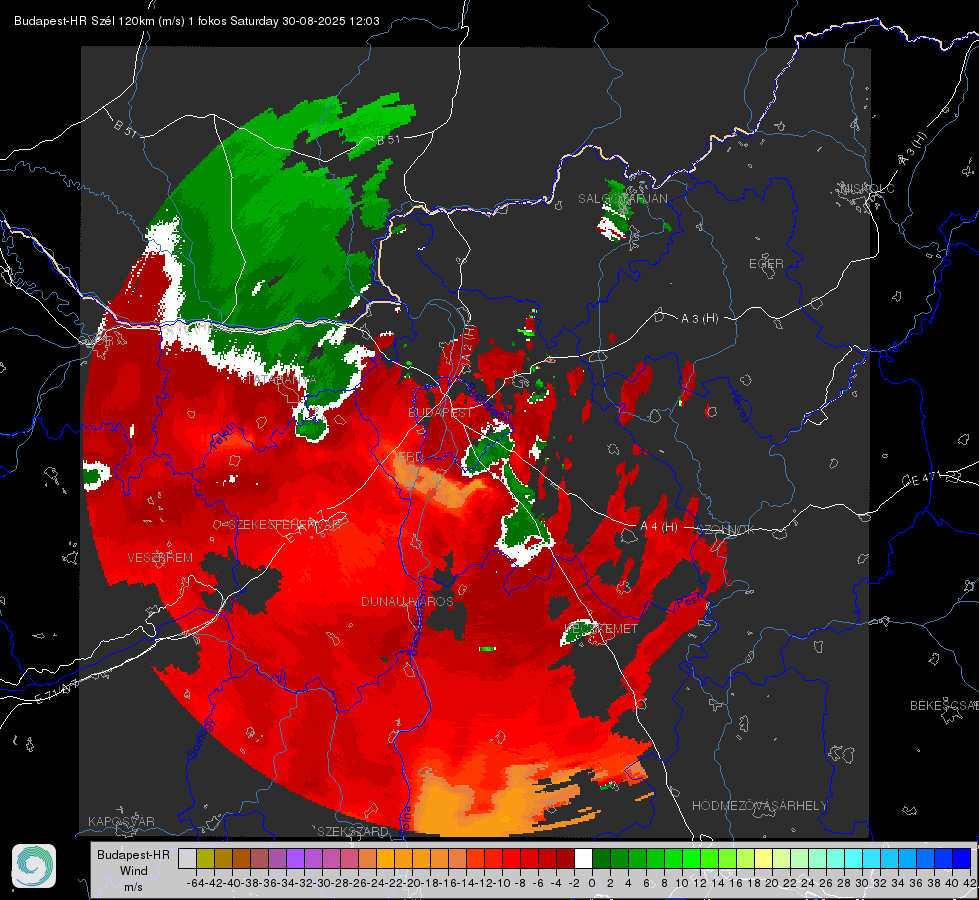Click the MISKOLC city label
The height and width of the screenshot is (900, 979).
point(867,188)
